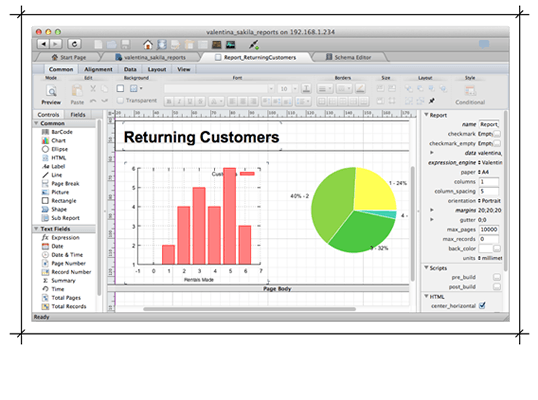Choose the Sub Report control
This screenshot has width=538, height=400.
(60, 218)
